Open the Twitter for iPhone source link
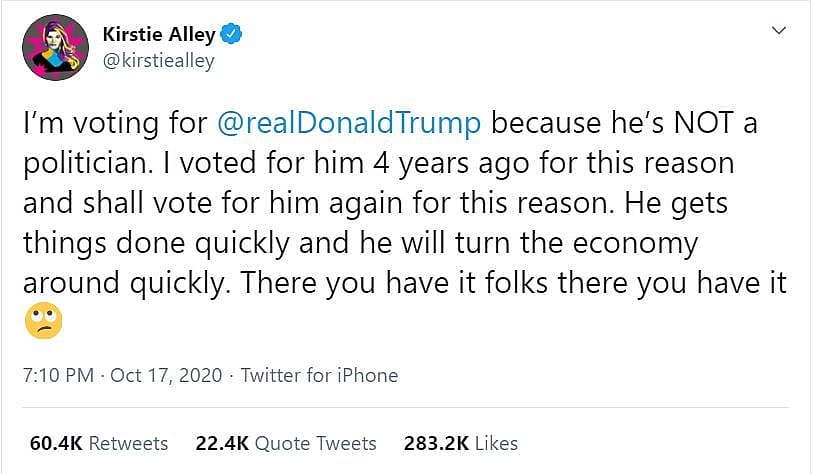The height and width of the screenshot is (474, 813). tap(320, 376)
